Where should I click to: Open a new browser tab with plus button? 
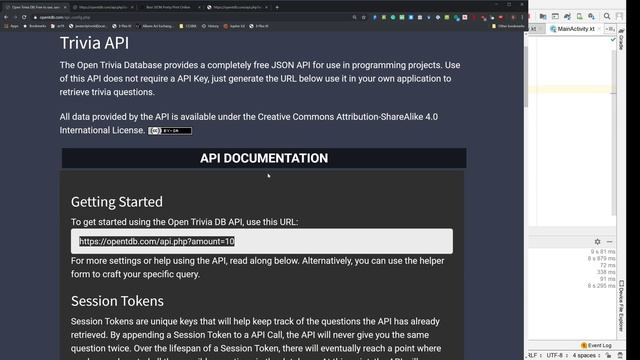pos(277,7)
